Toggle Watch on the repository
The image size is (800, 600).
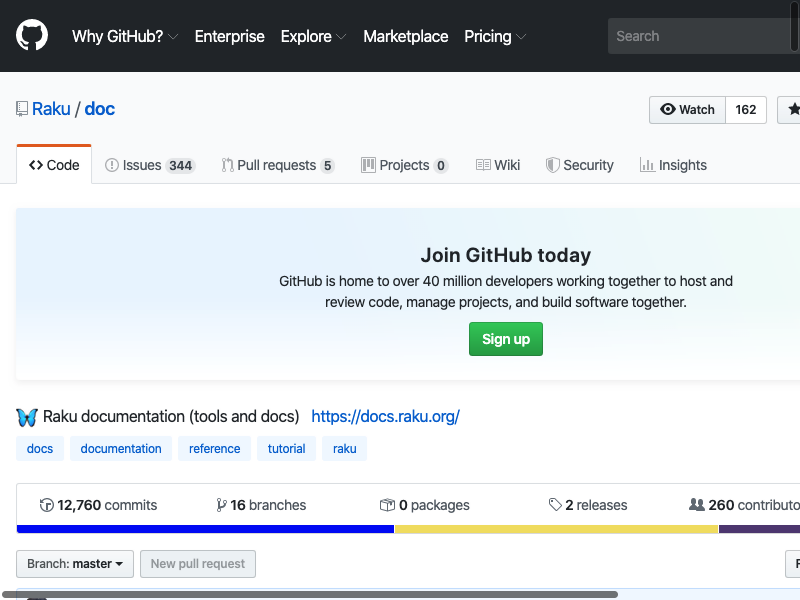(688, 110)
